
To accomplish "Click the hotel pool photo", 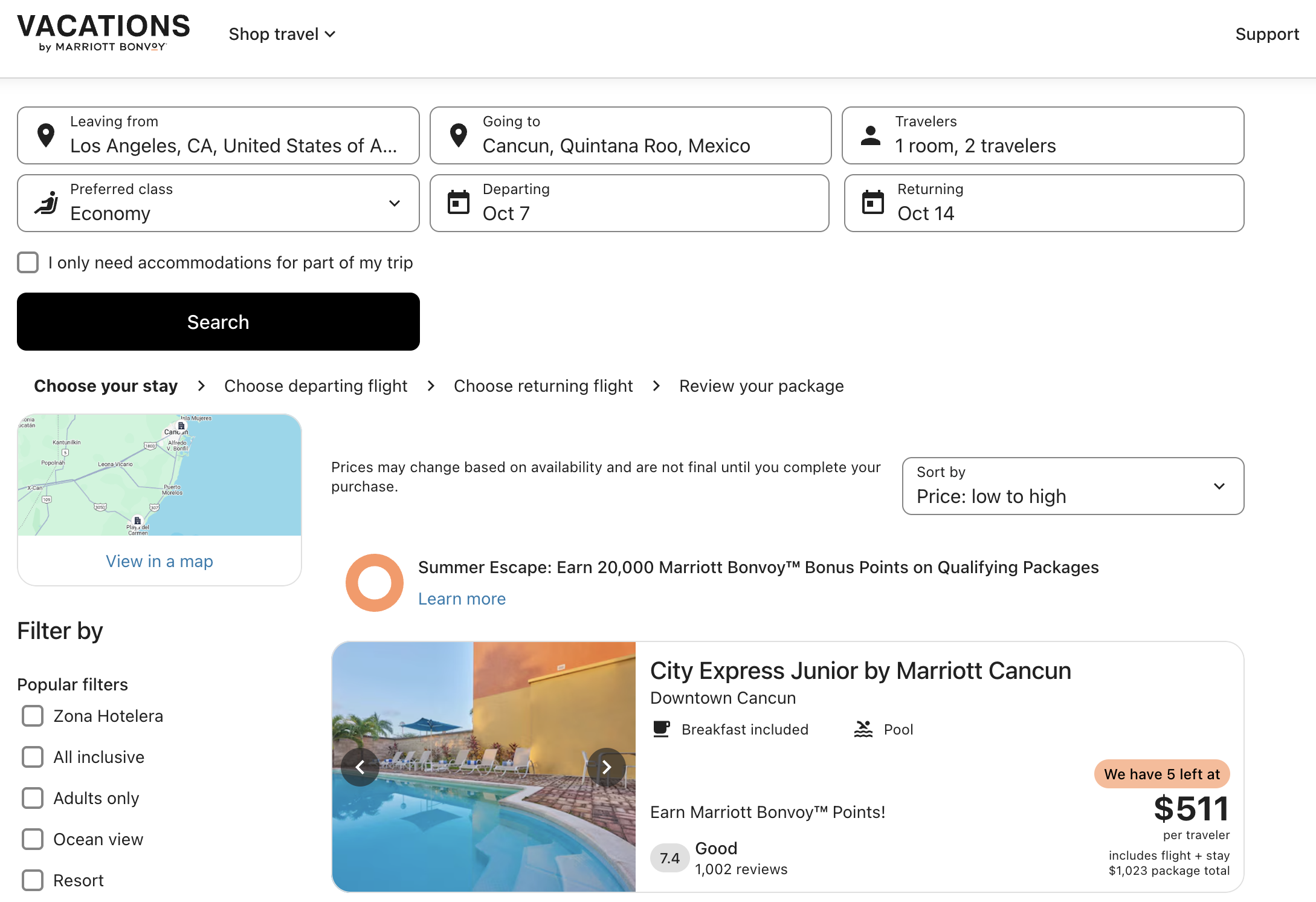I will pyautogui.click(x=484, y=767).
